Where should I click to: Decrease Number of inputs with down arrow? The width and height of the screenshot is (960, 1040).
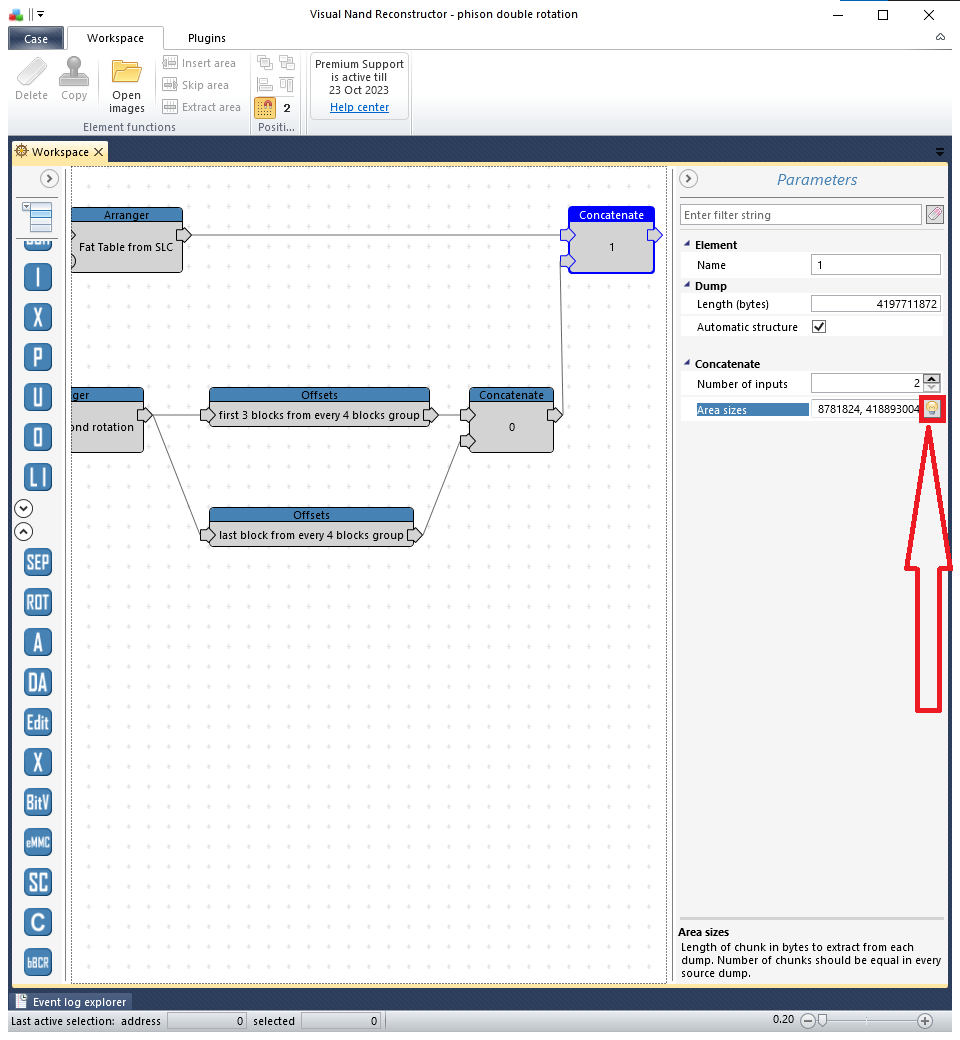pos(931,387)
